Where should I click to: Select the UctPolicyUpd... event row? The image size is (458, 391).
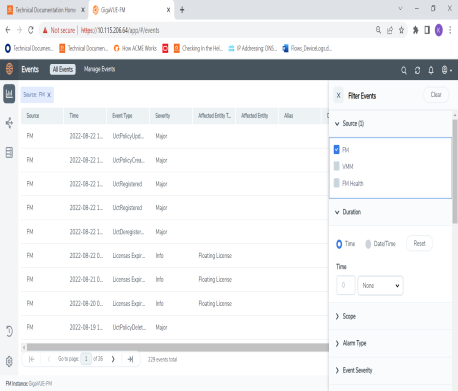tap(175, 136)
